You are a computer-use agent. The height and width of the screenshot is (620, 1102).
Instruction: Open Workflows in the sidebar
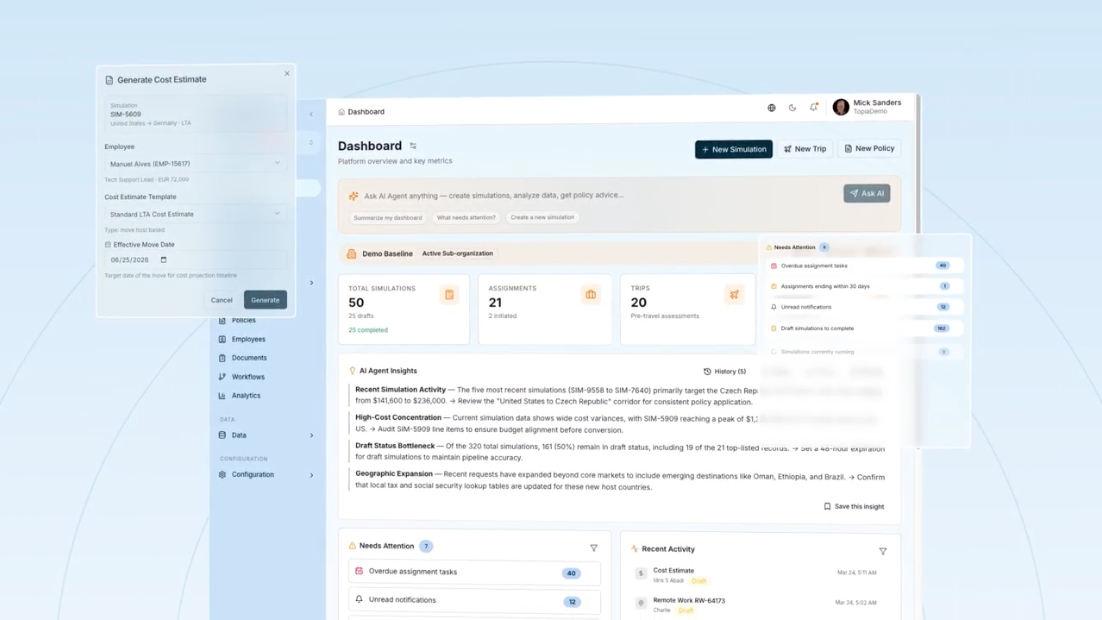click(248, 377)
